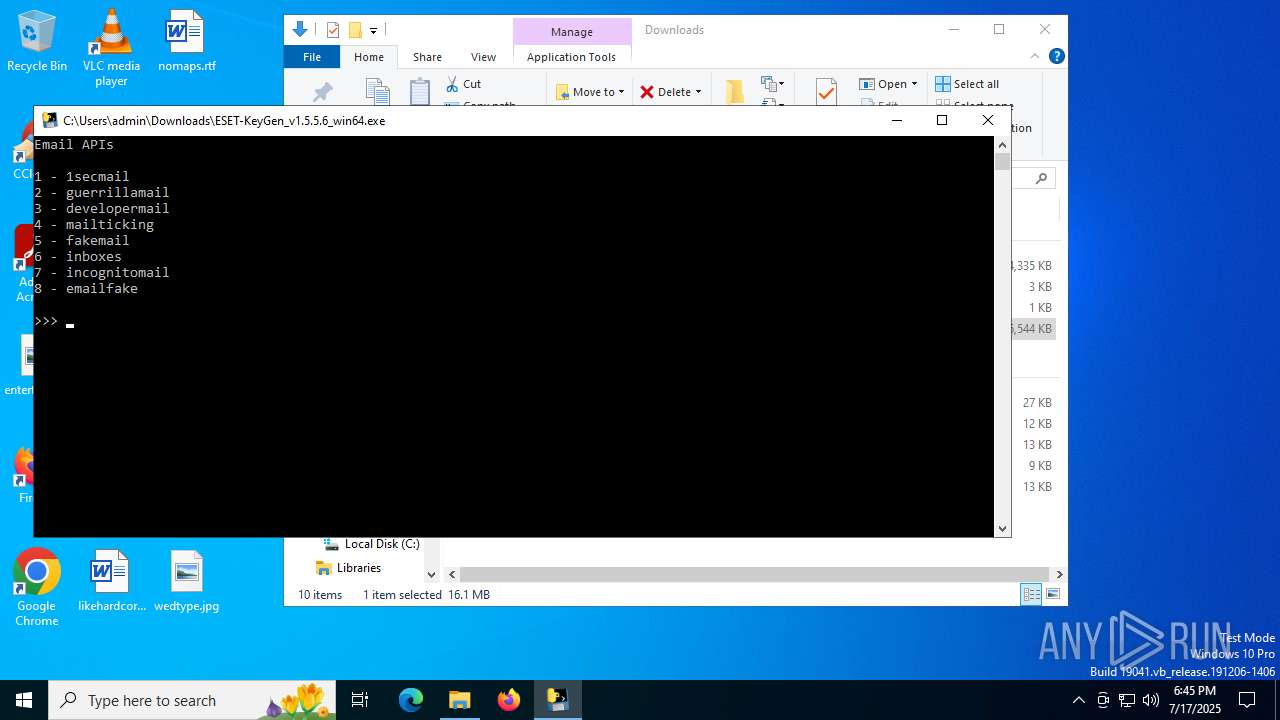Open Task View on taskbar

click(360, 700)
